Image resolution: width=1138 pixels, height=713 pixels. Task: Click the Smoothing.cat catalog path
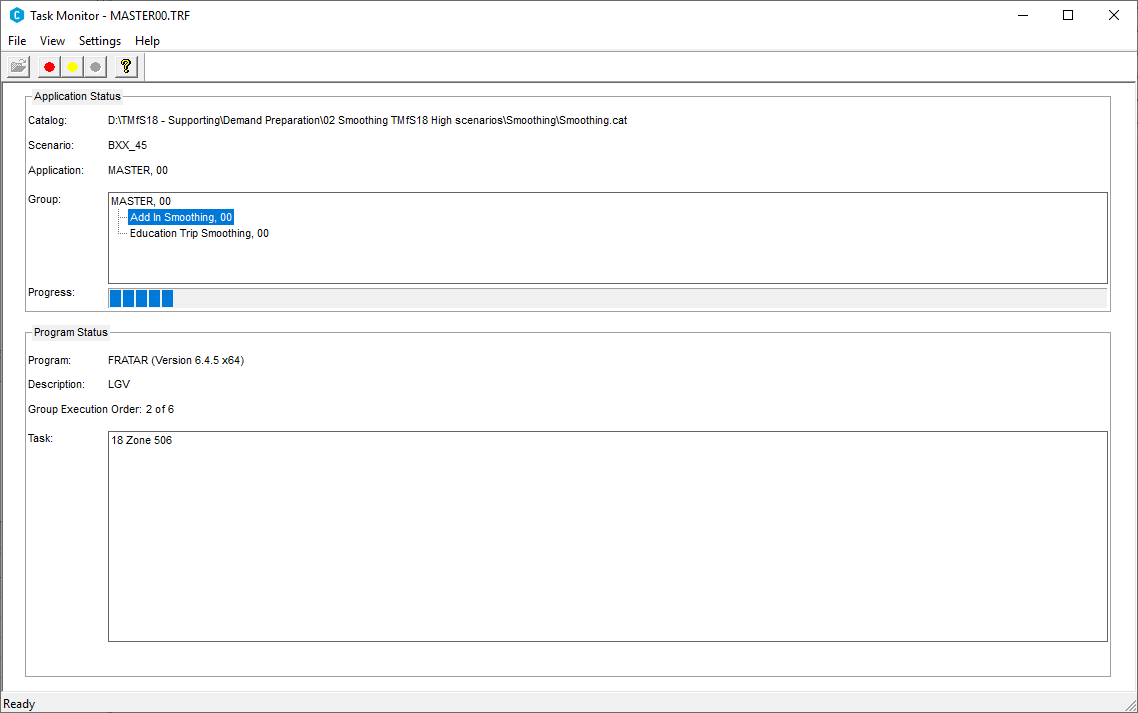(367, 121)
